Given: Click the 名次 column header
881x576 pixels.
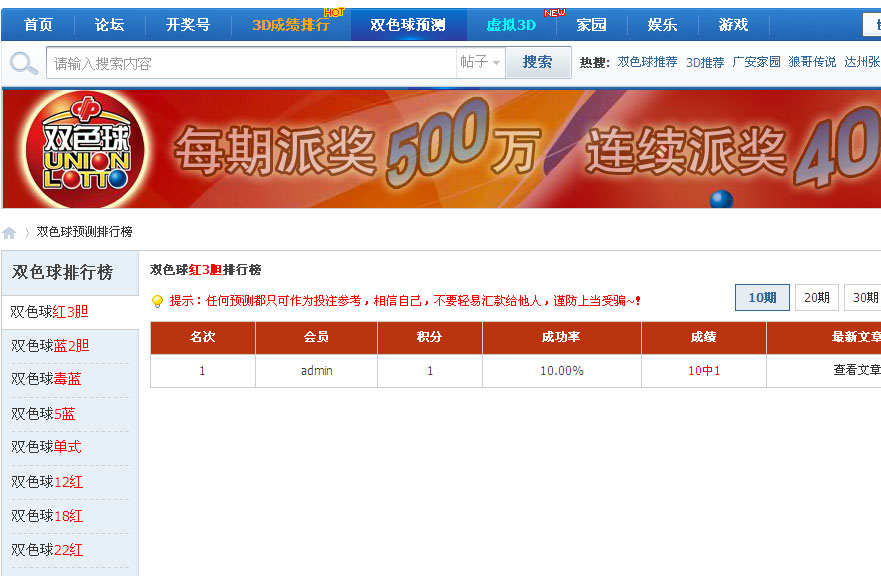Looking at the screenshot, I should [x=203, y=337].
